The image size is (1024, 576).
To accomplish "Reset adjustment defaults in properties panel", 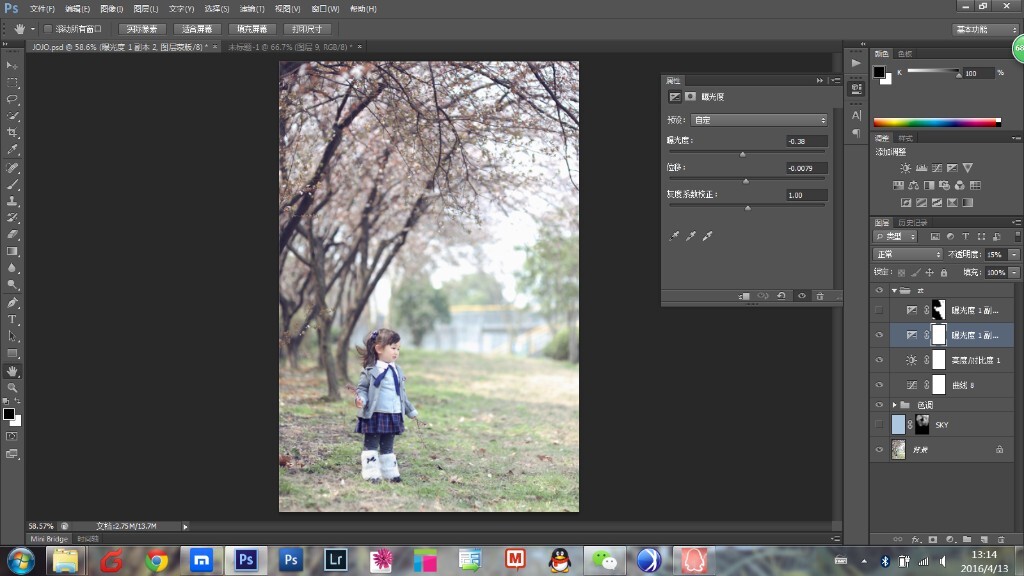I will pos(781,296).
